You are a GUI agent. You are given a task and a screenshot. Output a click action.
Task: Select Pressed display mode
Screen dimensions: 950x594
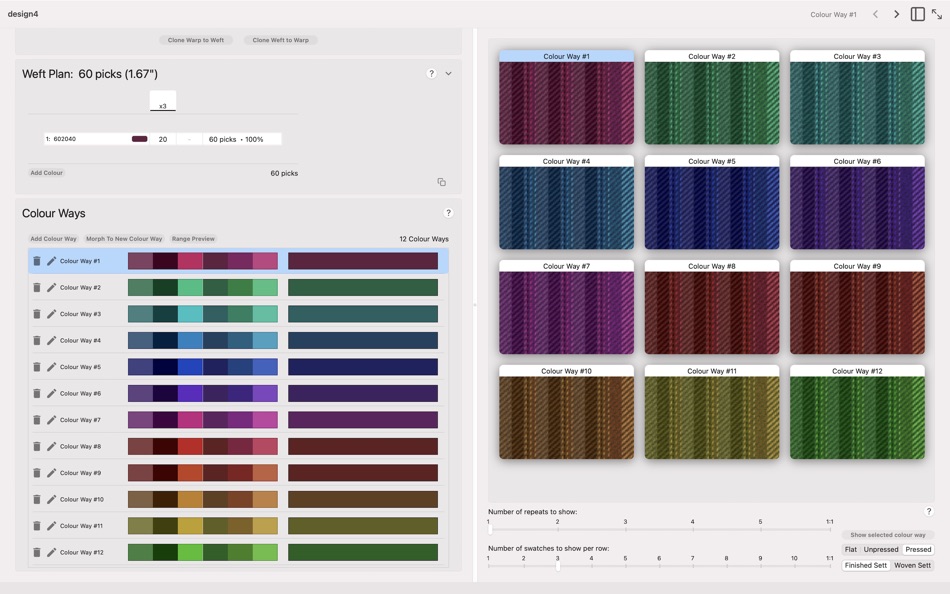tap(918, 550)
